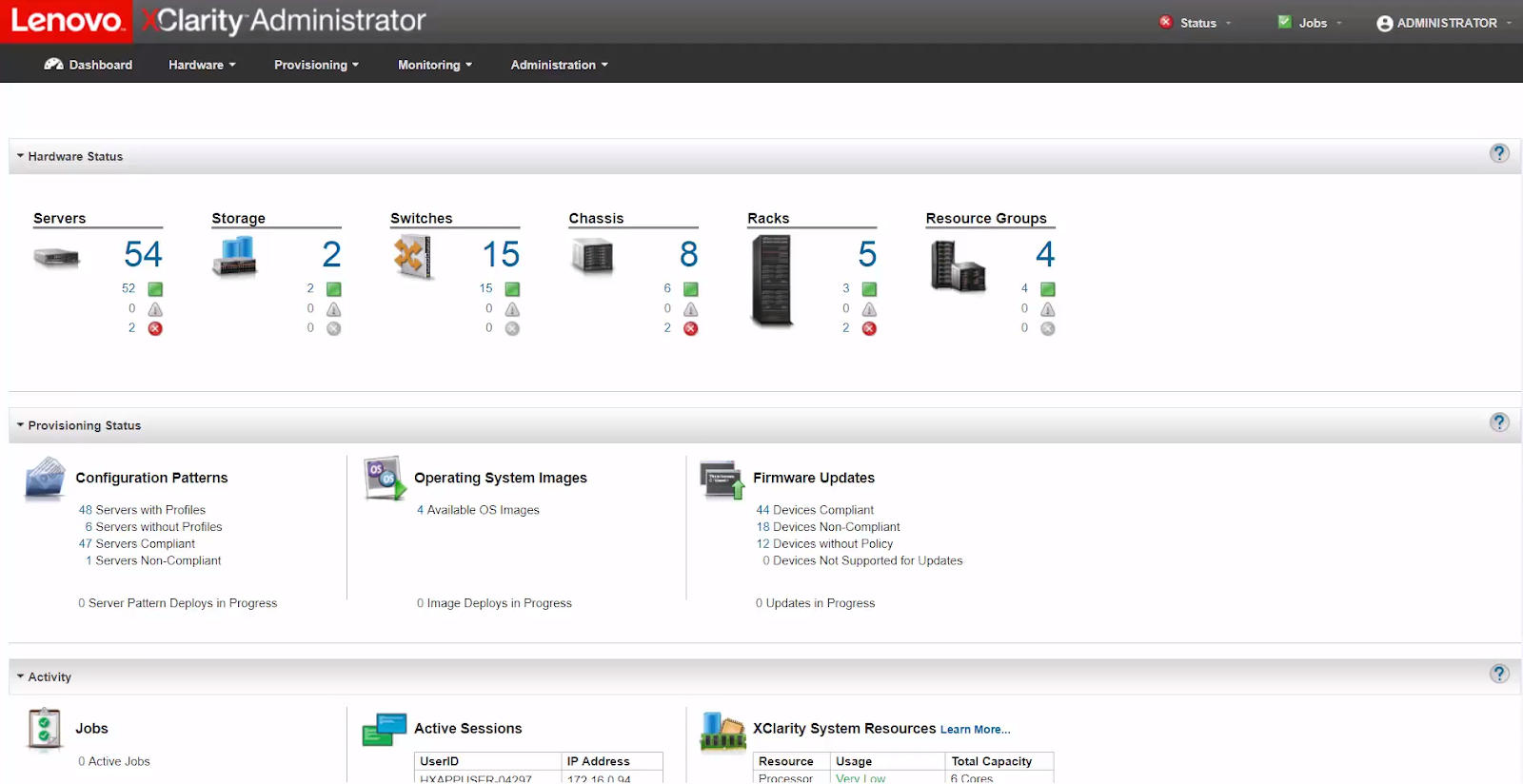
Task: Click the Jobs clipboard icon in Activity
Action: [x=45, y=730]
